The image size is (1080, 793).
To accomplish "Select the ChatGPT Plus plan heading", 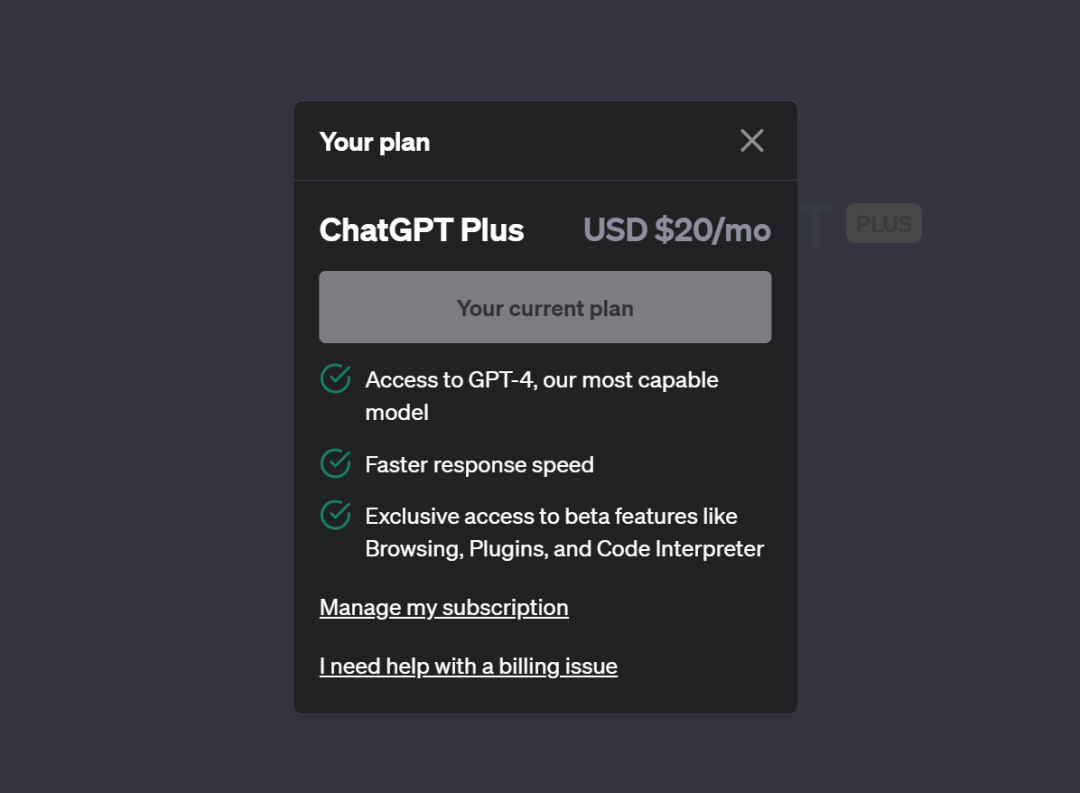I will click(422, 230).
